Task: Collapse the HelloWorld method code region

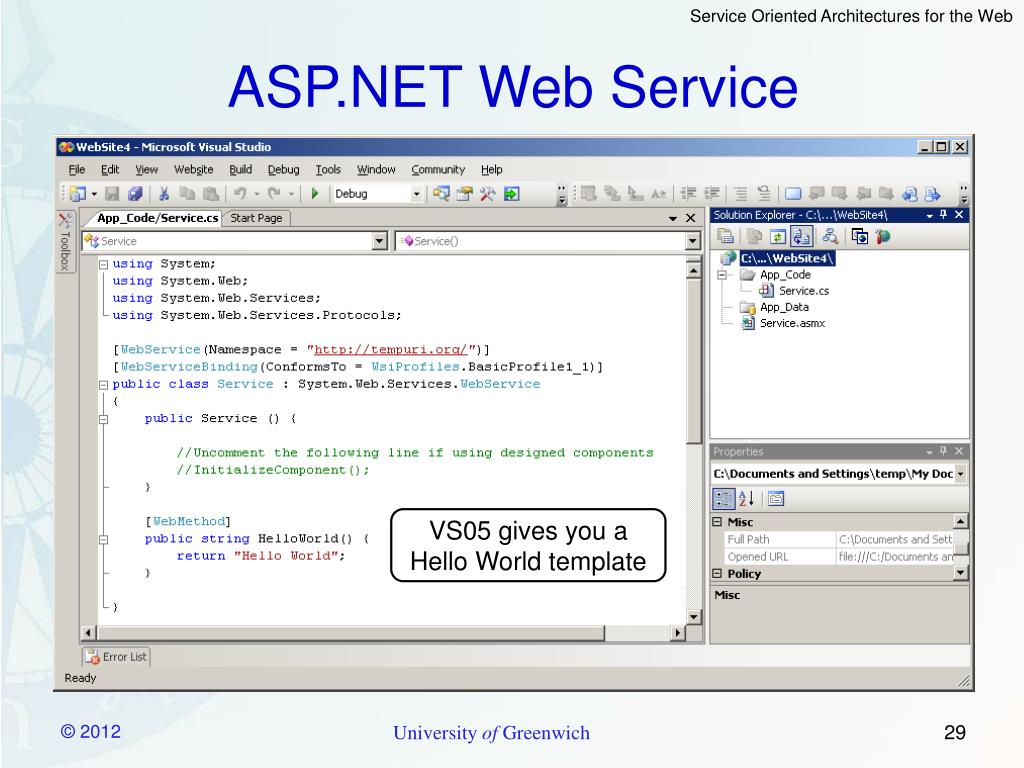Action: click(103, 539)
